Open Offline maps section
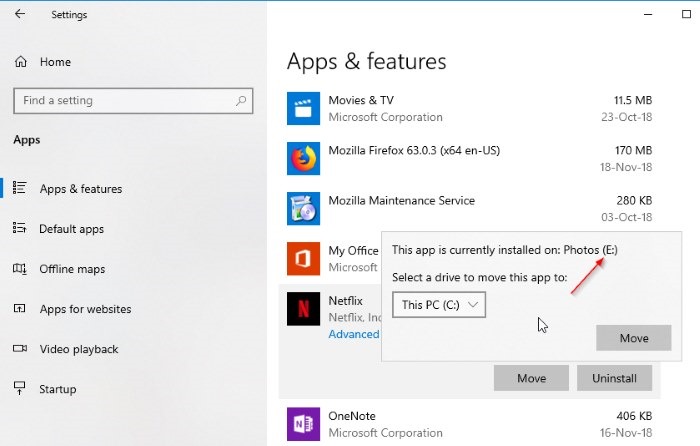This screenshot has width=700, height=446. (72, 269)
